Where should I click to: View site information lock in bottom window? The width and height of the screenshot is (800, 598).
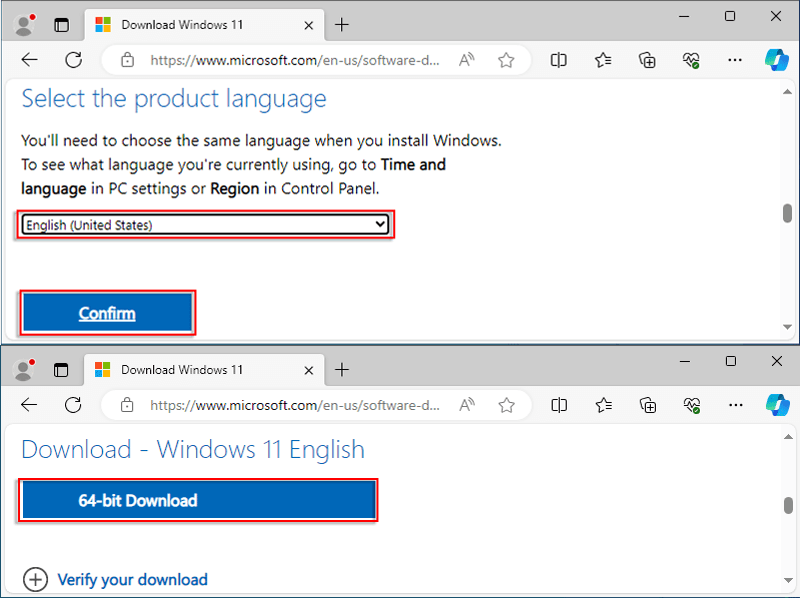click(x=127, y=405)
